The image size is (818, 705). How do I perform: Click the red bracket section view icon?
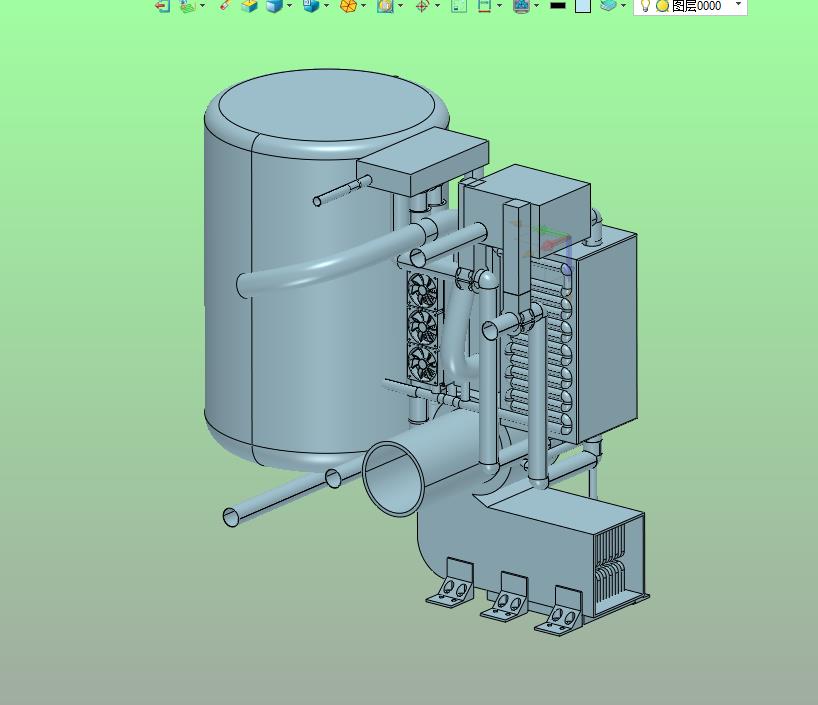(x=484, y=6)
